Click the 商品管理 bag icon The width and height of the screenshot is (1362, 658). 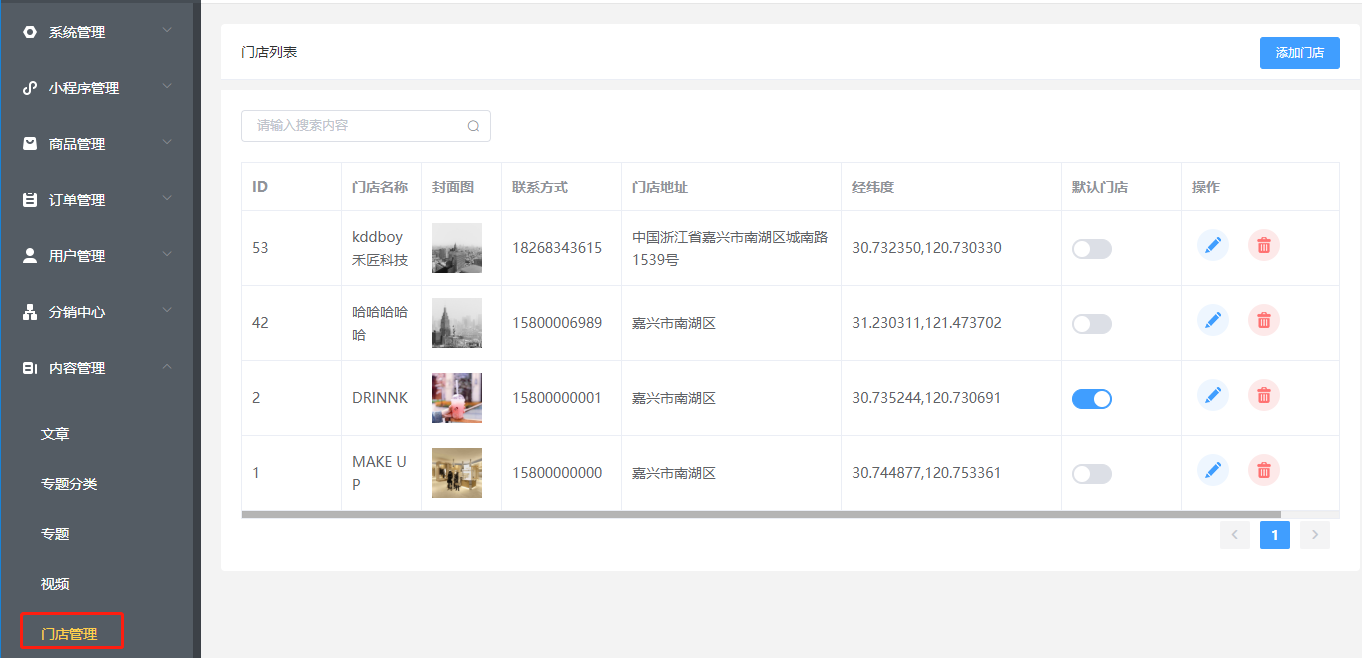(30, 144)
